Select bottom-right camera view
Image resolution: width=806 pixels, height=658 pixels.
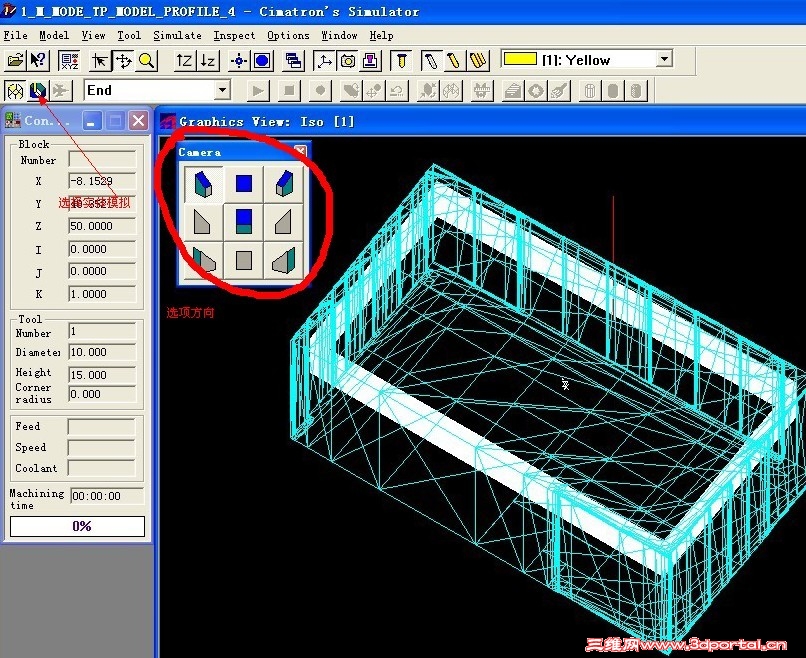pyautogui.click(x=284, y=260)
